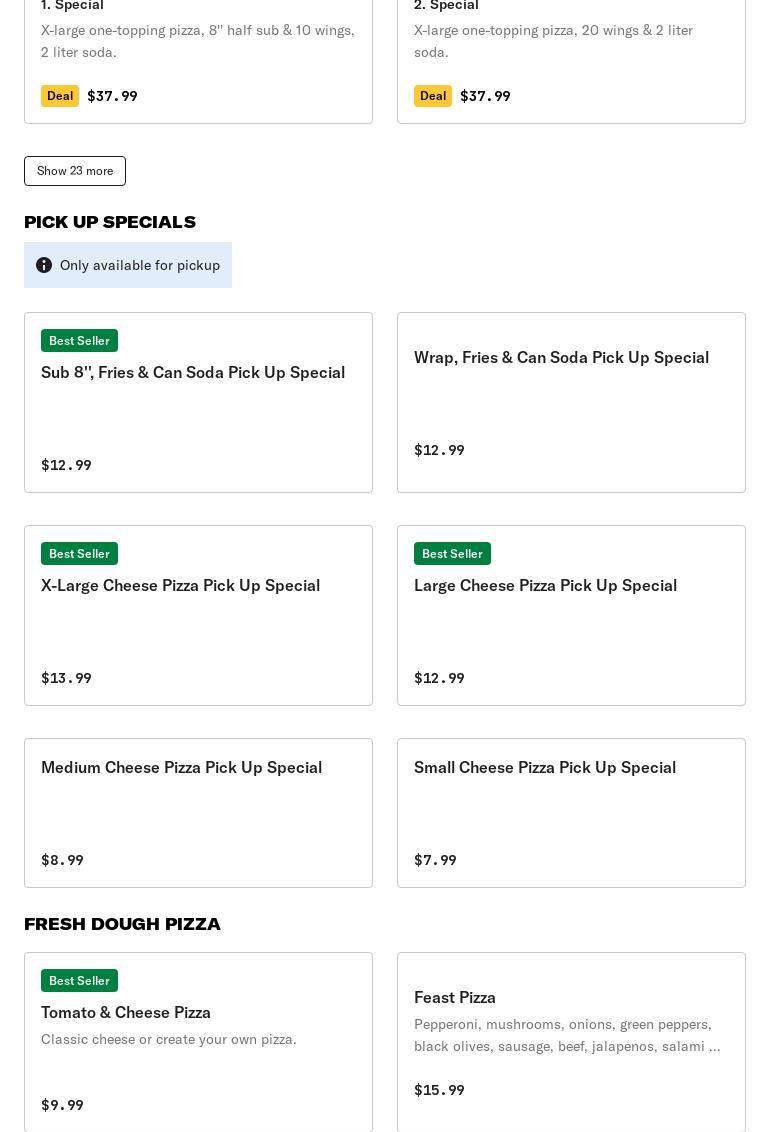The width and height of the screenshot is (770, 1132).
Task: Click the 'Only available for pickup' notice
Action: coord(128,265)
